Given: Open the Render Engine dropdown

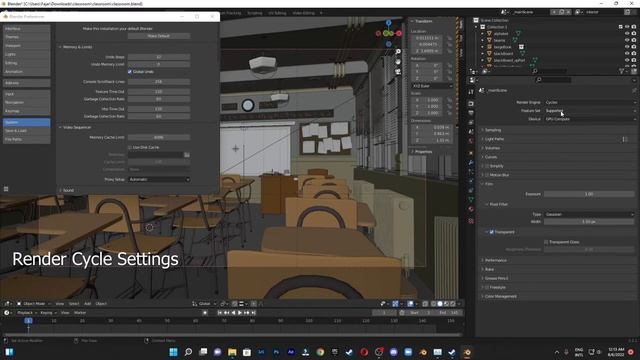Looking at the screenshot, I should (590, 102).
